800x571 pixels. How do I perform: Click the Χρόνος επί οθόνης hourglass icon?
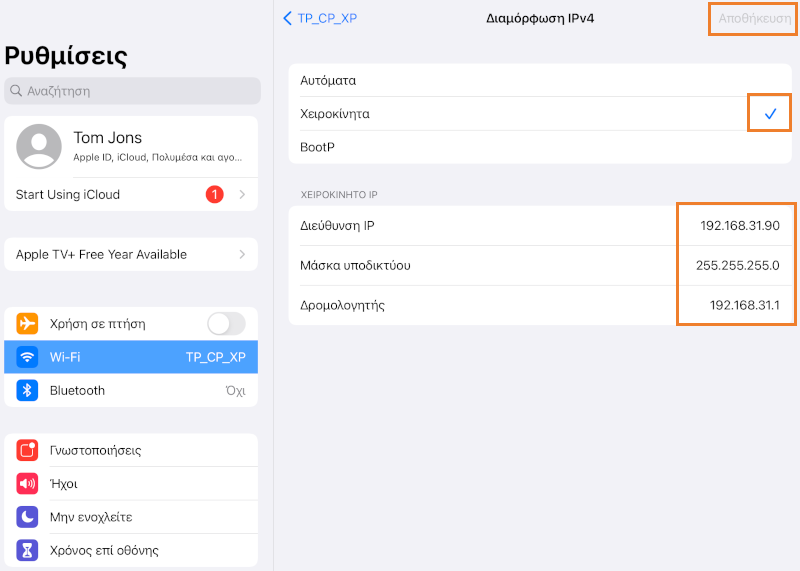[28, 550]
